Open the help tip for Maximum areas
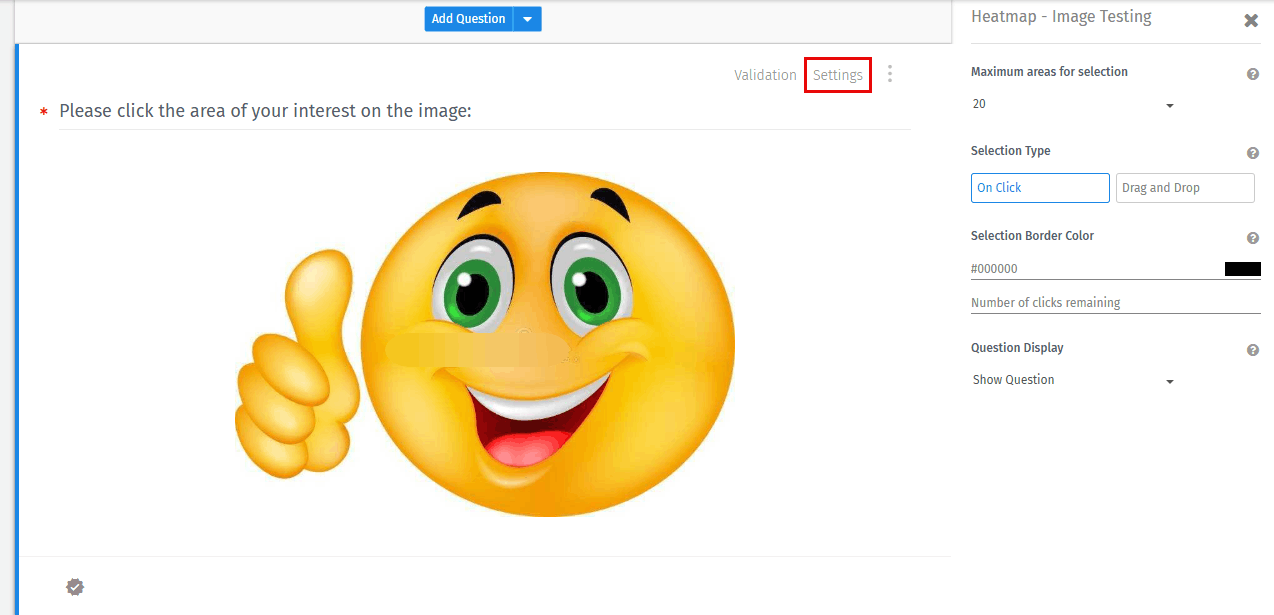Screen dimensions: 1274x615 [1252, 73]
